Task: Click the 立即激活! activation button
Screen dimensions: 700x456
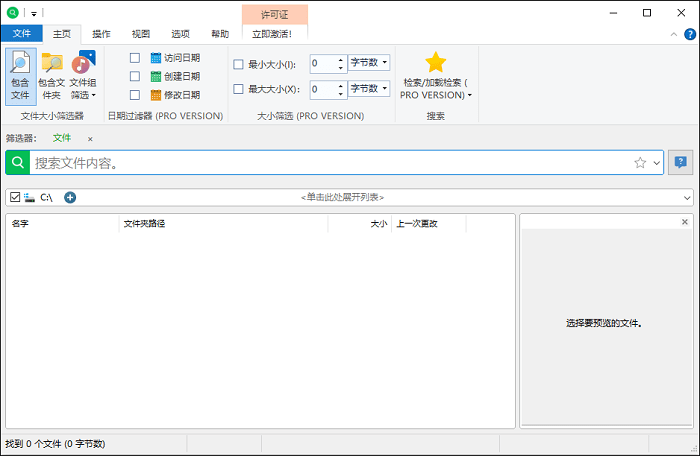Action: point(274,33)
